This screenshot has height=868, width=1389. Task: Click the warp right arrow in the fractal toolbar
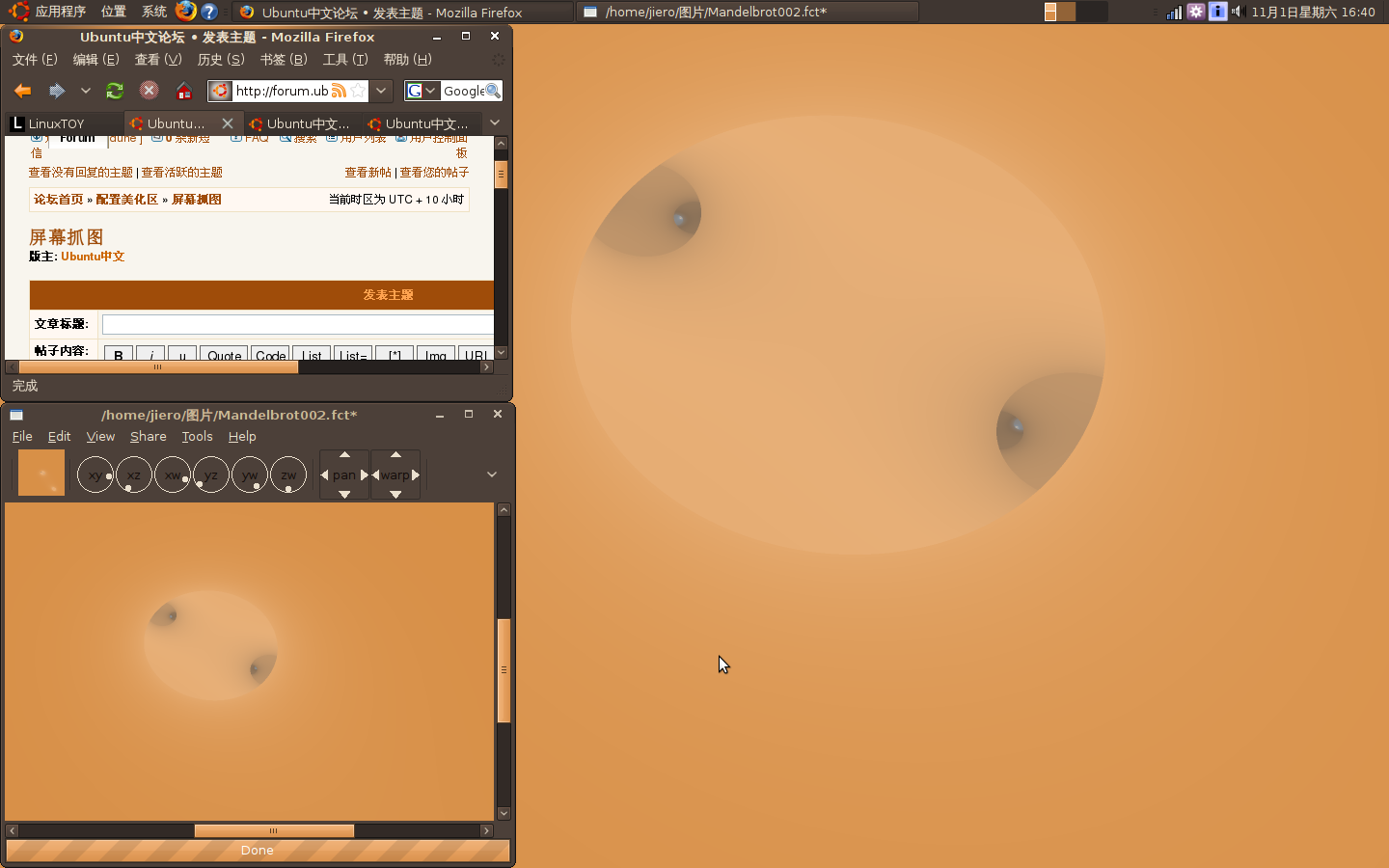(x=416, y=475)
